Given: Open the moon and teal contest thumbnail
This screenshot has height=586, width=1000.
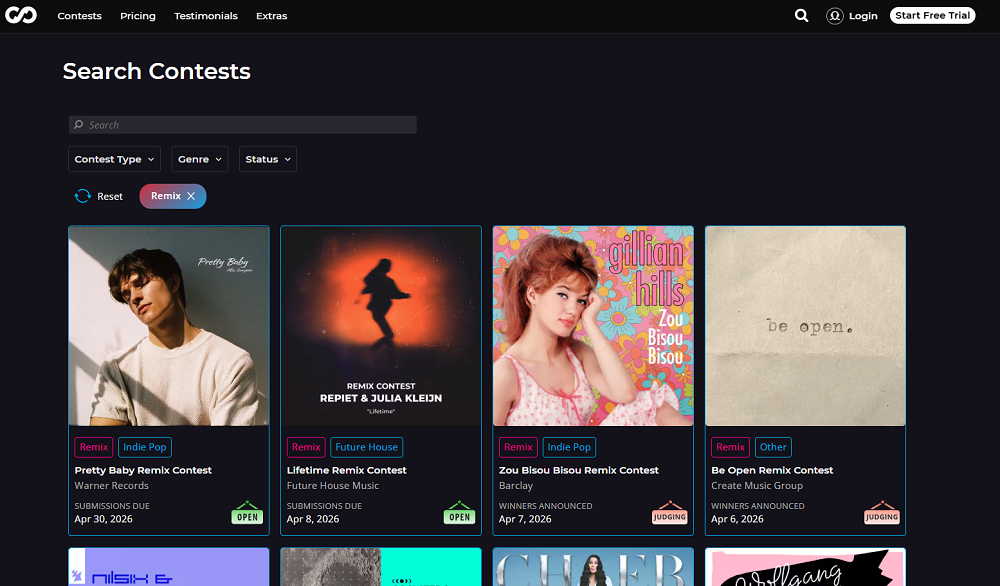Looking at the screenshot, I should [381, 567].
